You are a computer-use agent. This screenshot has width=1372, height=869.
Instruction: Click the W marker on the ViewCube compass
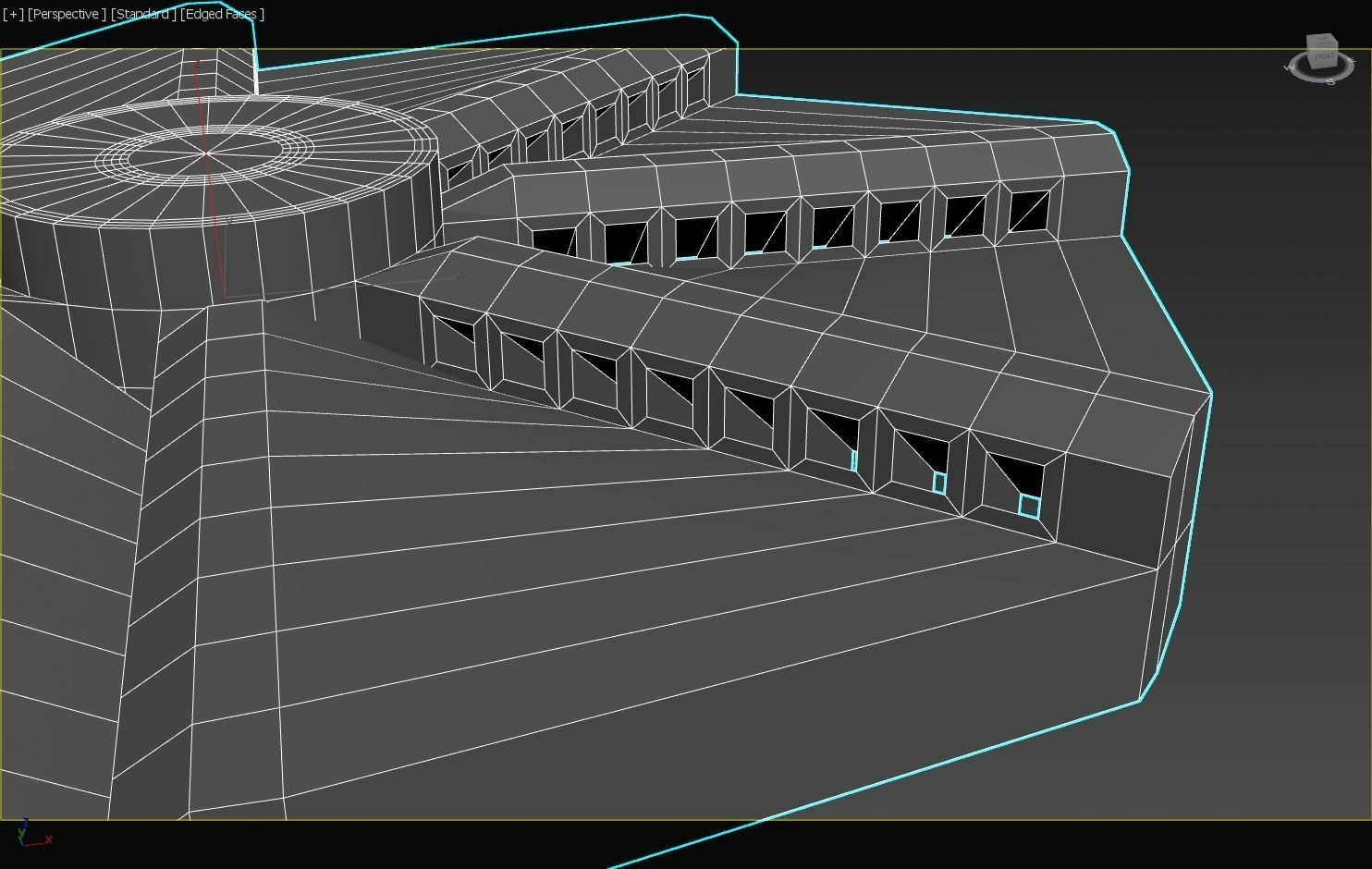[x=1291, y=67]
